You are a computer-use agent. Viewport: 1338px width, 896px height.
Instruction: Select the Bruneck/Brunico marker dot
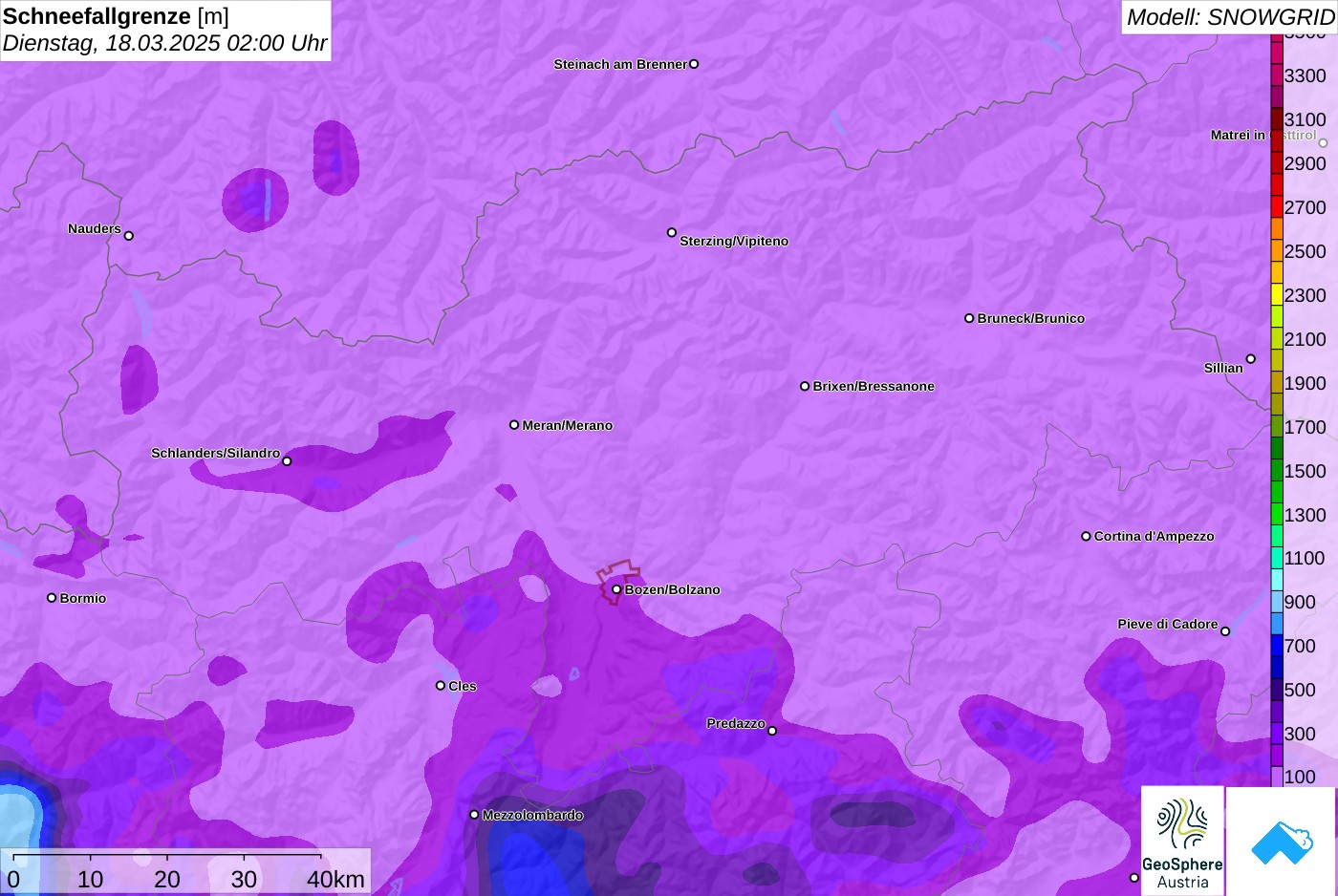(969, 318)
